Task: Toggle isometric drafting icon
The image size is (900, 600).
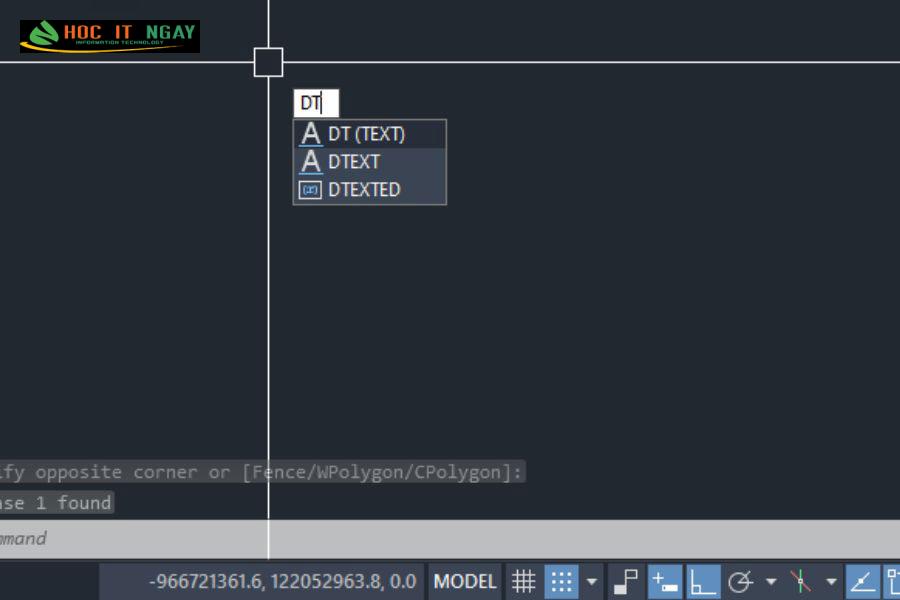Action: pyautogui.click(x=801, y=582)
